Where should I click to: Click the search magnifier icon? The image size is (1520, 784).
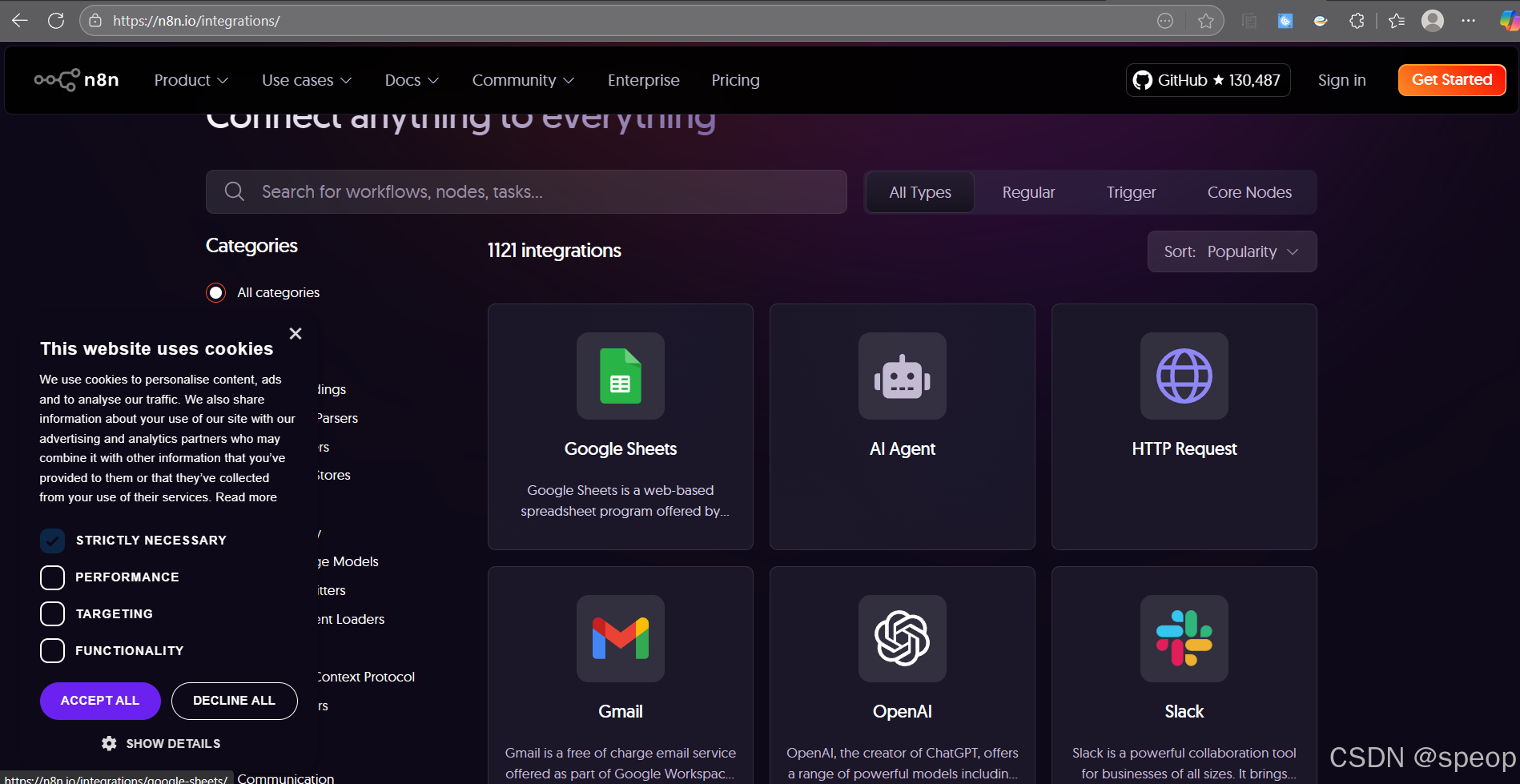click(235, 191)
